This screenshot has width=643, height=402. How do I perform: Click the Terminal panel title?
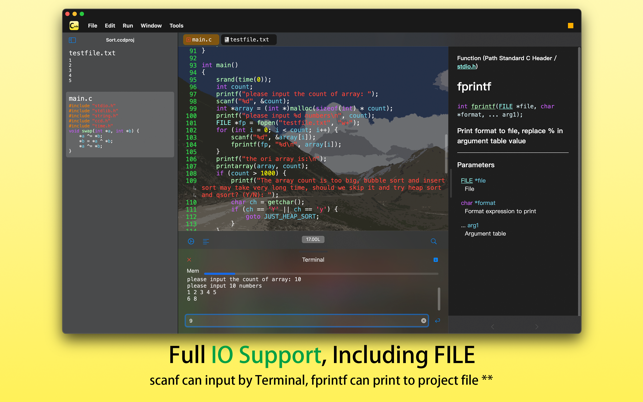[x=313, y=260]
